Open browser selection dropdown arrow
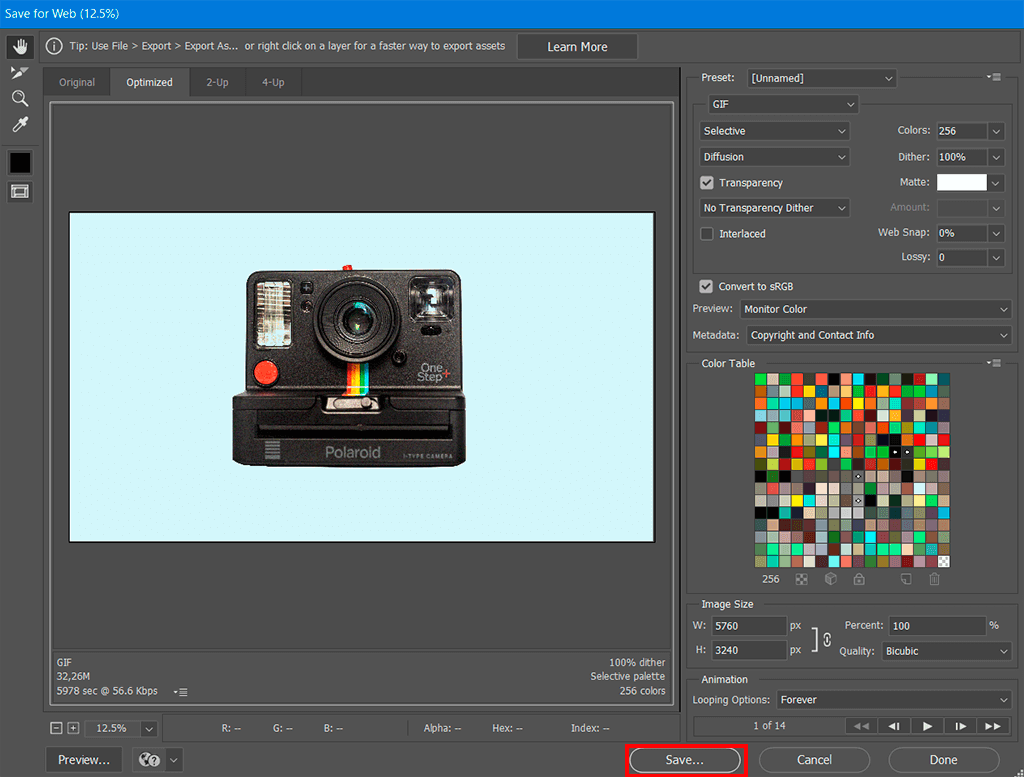 [174, 759]
